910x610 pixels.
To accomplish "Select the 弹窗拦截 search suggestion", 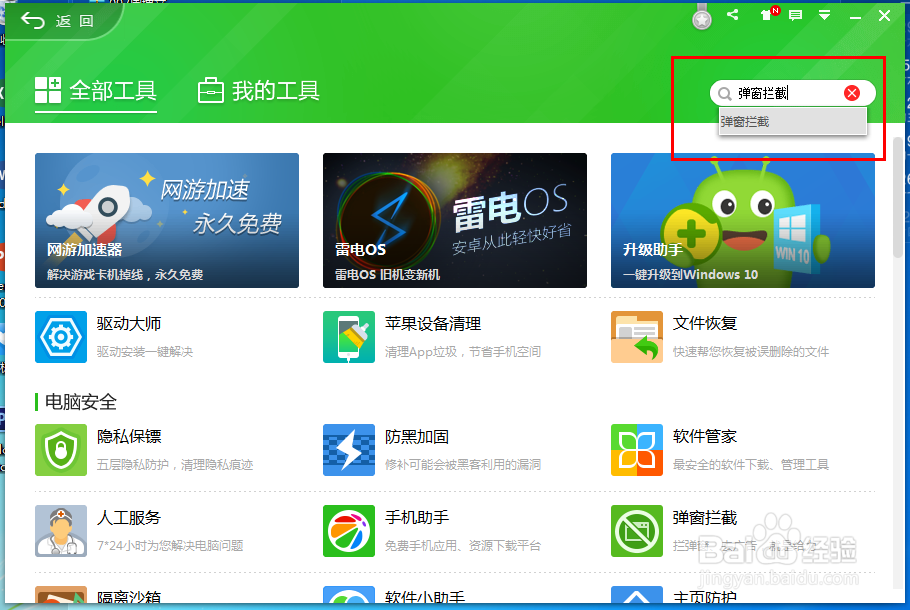I will point(792,121).
